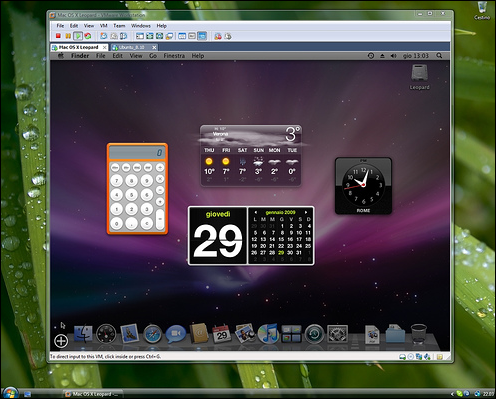Open iPhoto from the Mac dock
This screenshot has width=496, height=399.
[245, 333]
